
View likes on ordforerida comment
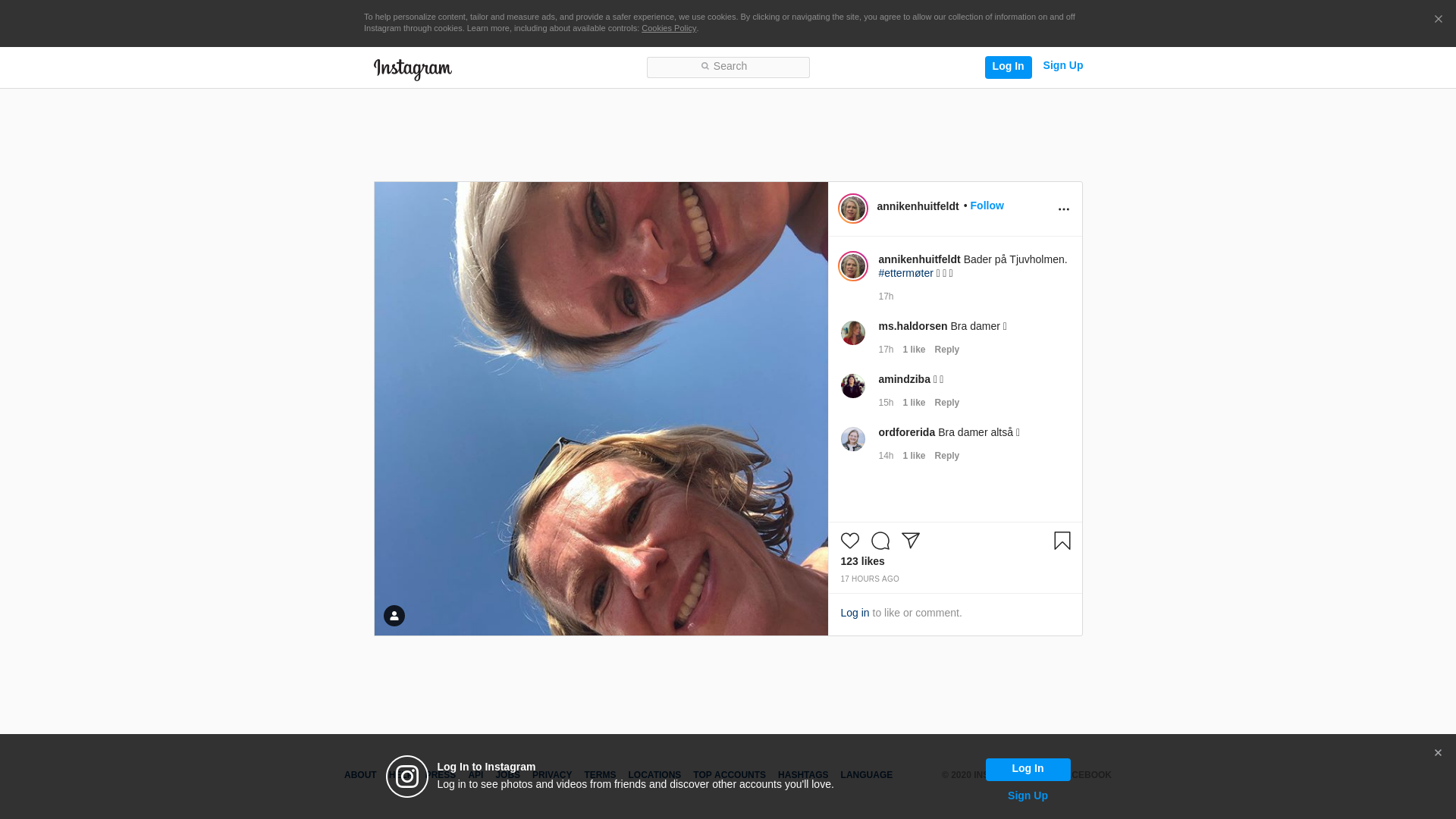914,456
